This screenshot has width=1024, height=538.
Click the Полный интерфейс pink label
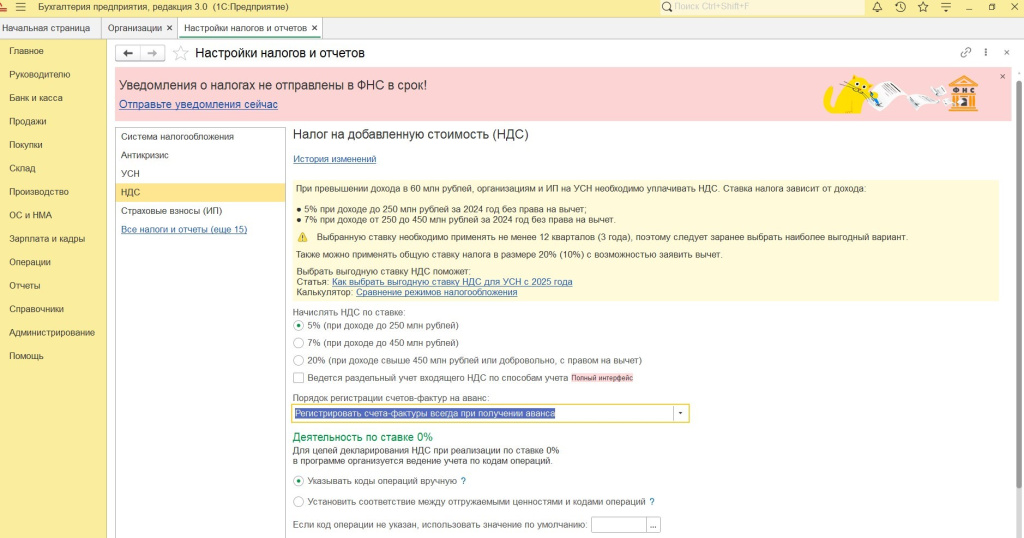point(602,378)
